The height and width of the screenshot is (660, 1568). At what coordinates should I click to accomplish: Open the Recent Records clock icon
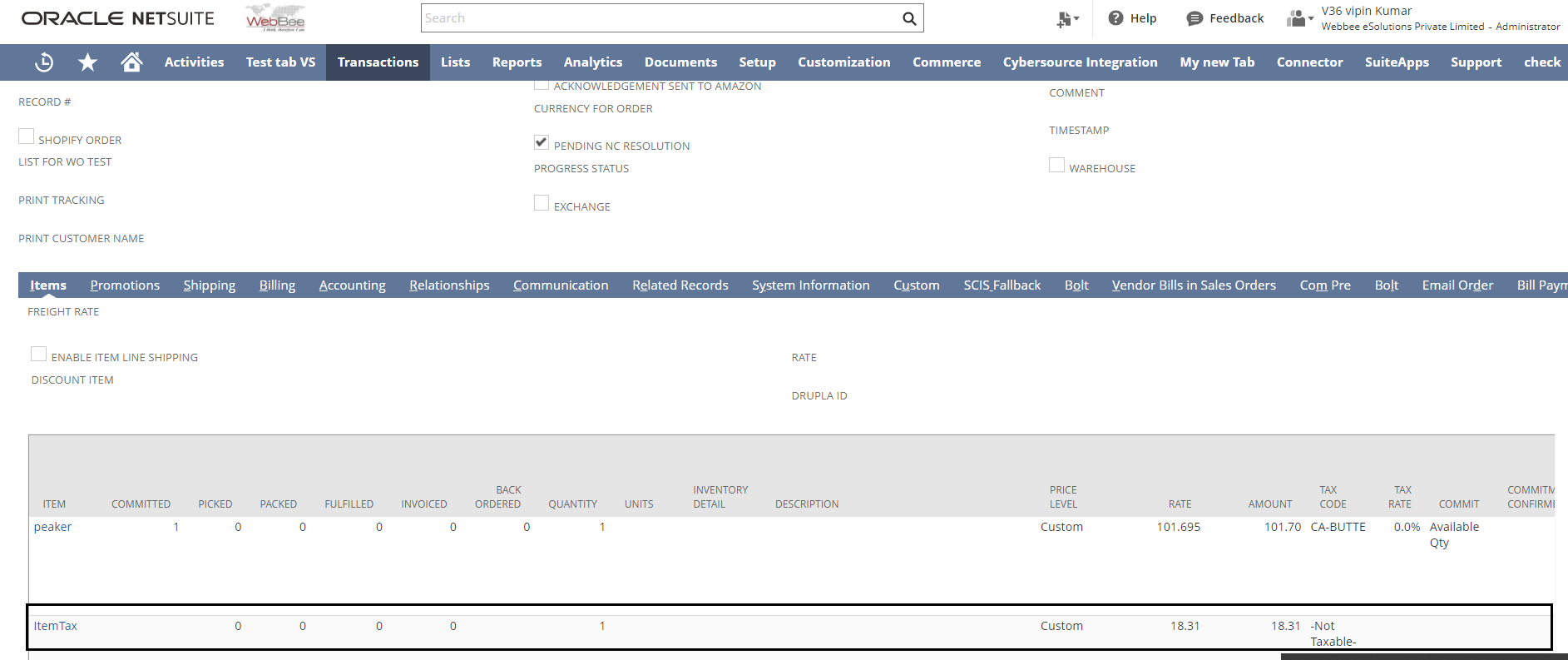click(44, 62)
